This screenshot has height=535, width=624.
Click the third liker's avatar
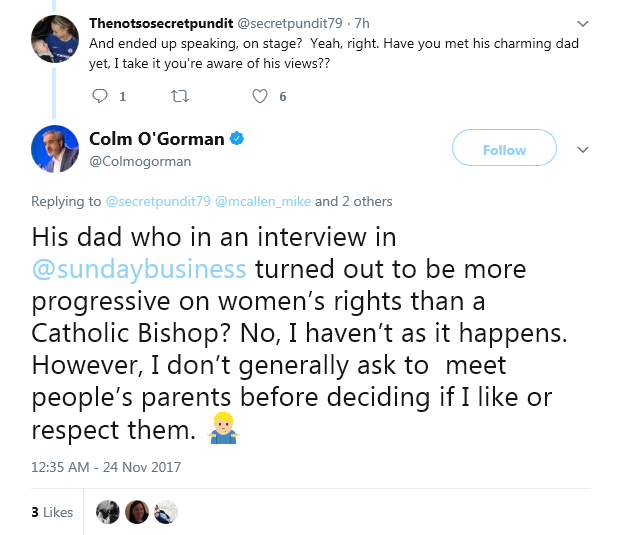tap(166, 511)
